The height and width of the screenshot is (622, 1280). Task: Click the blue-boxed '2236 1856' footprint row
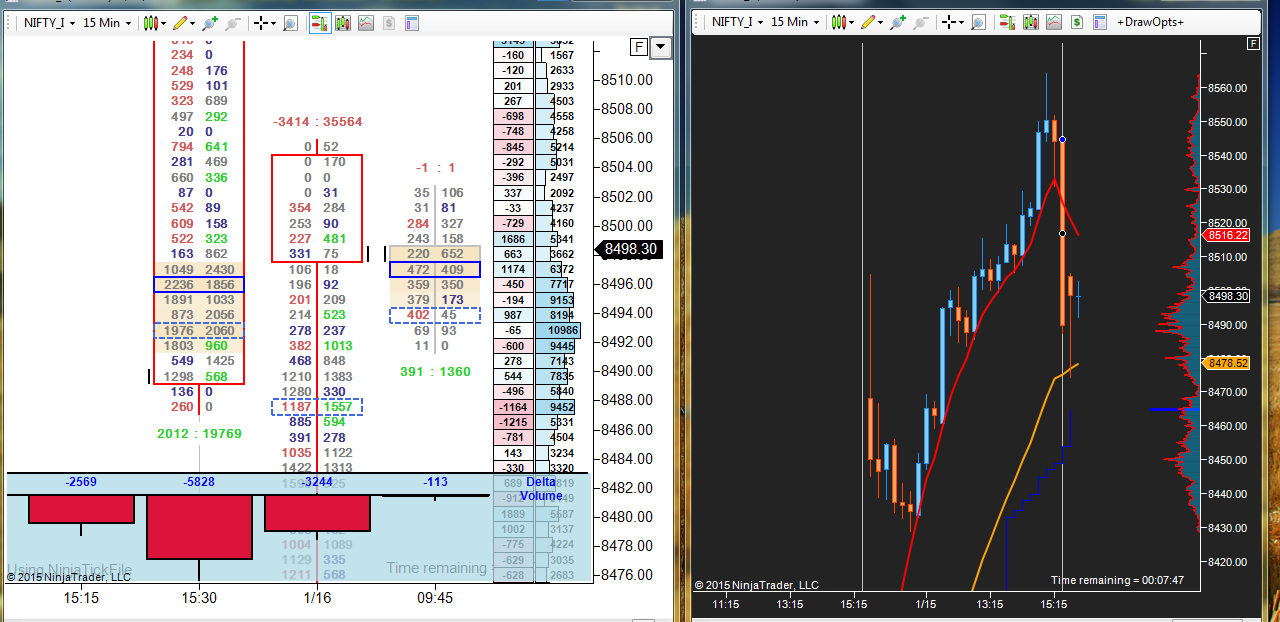pos(199,285)
